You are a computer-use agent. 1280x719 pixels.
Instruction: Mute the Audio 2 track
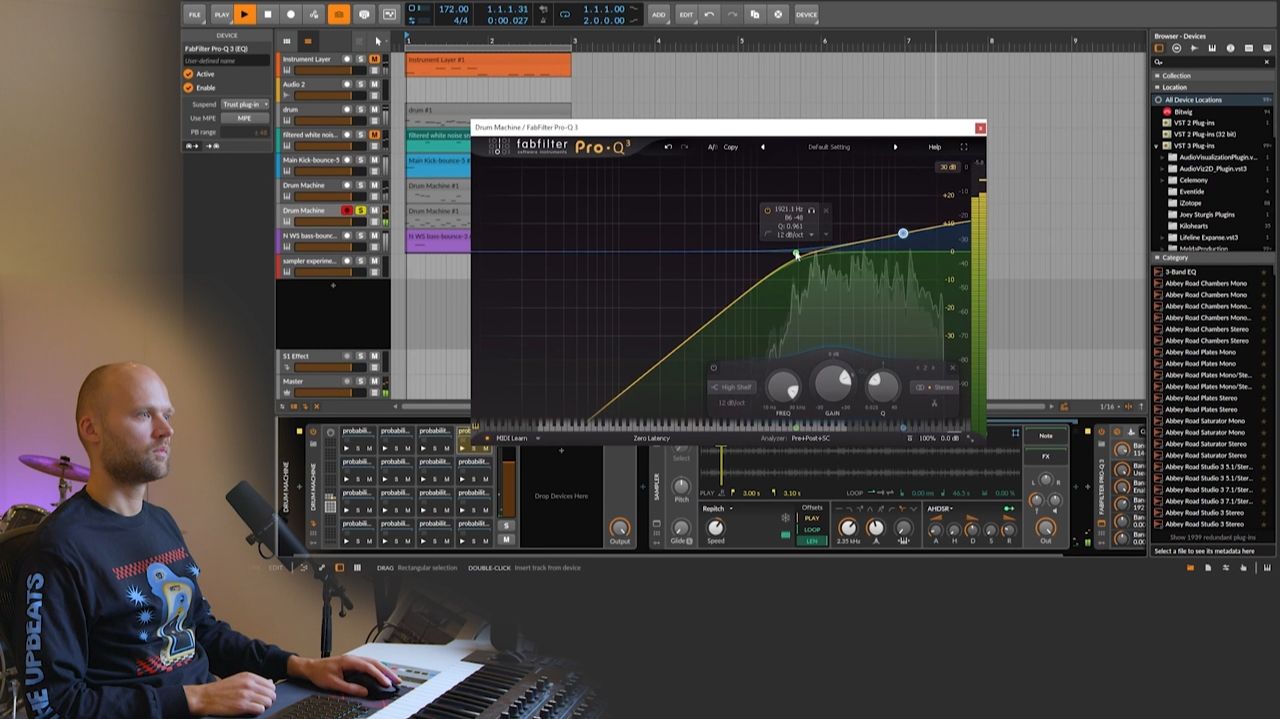coord(374,84)
